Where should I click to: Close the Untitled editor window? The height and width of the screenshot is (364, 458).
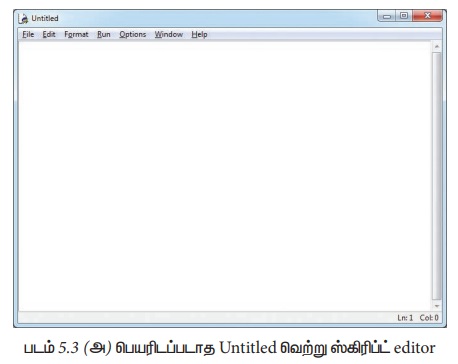coord(427,16)
